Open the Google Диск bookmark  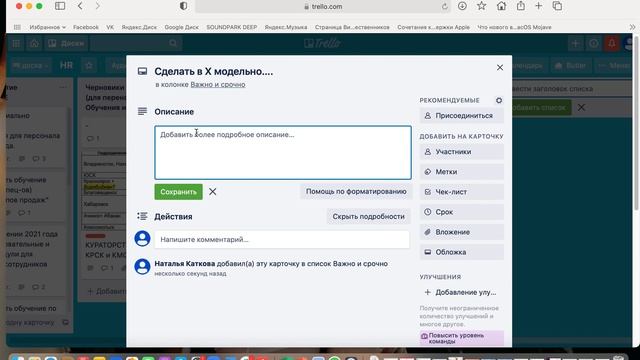pos(182,27)
